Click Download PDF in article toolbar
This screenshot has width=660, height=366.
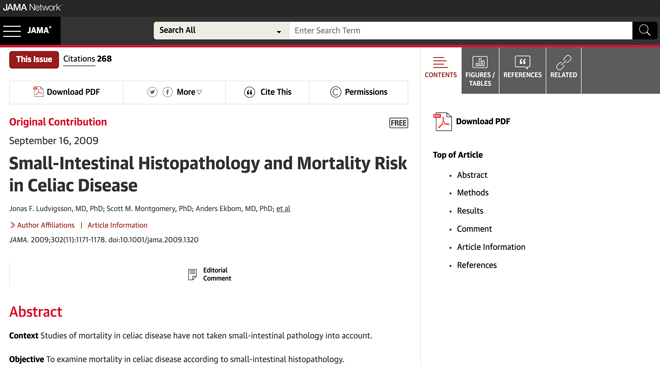pyautogui.click(x=67, y=92)
